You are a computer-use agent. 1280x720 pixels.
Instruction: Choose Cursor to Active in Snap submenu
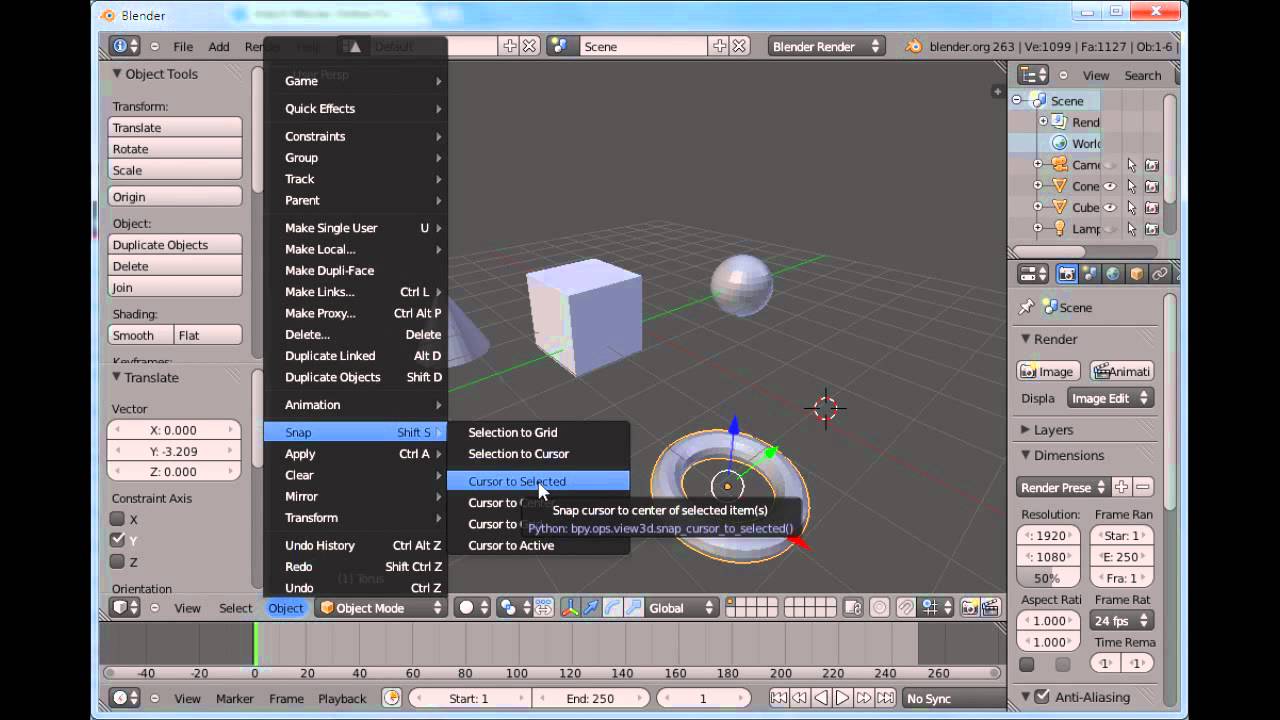coord(538,545)
